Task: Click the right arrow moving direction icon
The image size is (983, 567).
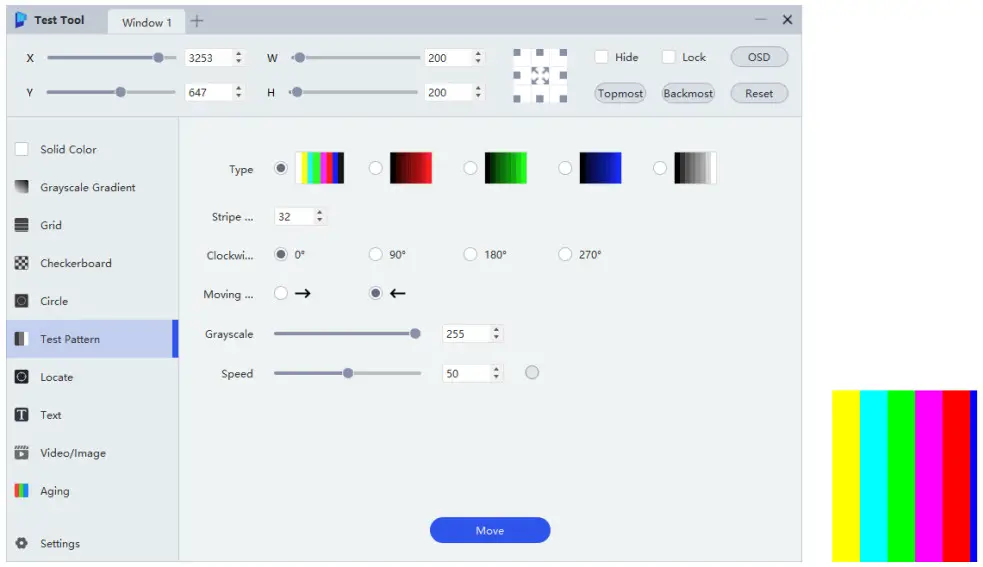Action: pyautogui.click(x=303, y=294)
